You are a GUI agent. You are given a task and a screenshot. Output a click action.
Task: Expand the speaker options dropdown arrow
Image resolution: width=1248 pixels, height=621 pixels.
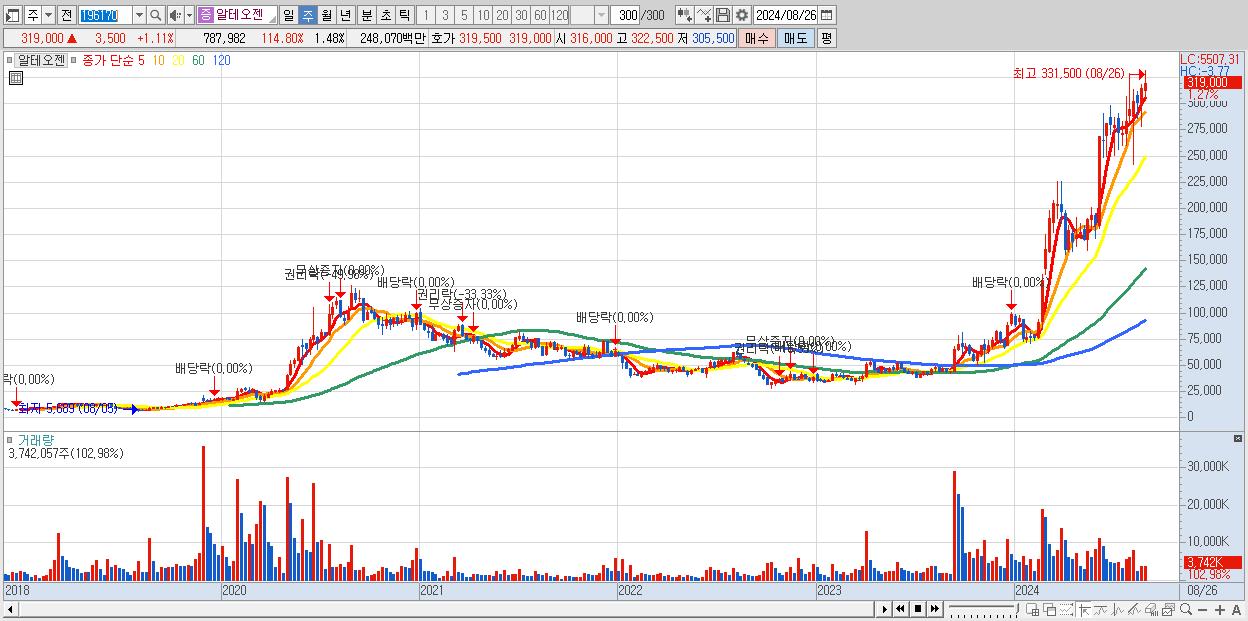pyautogui.click(x=189, y=15)
